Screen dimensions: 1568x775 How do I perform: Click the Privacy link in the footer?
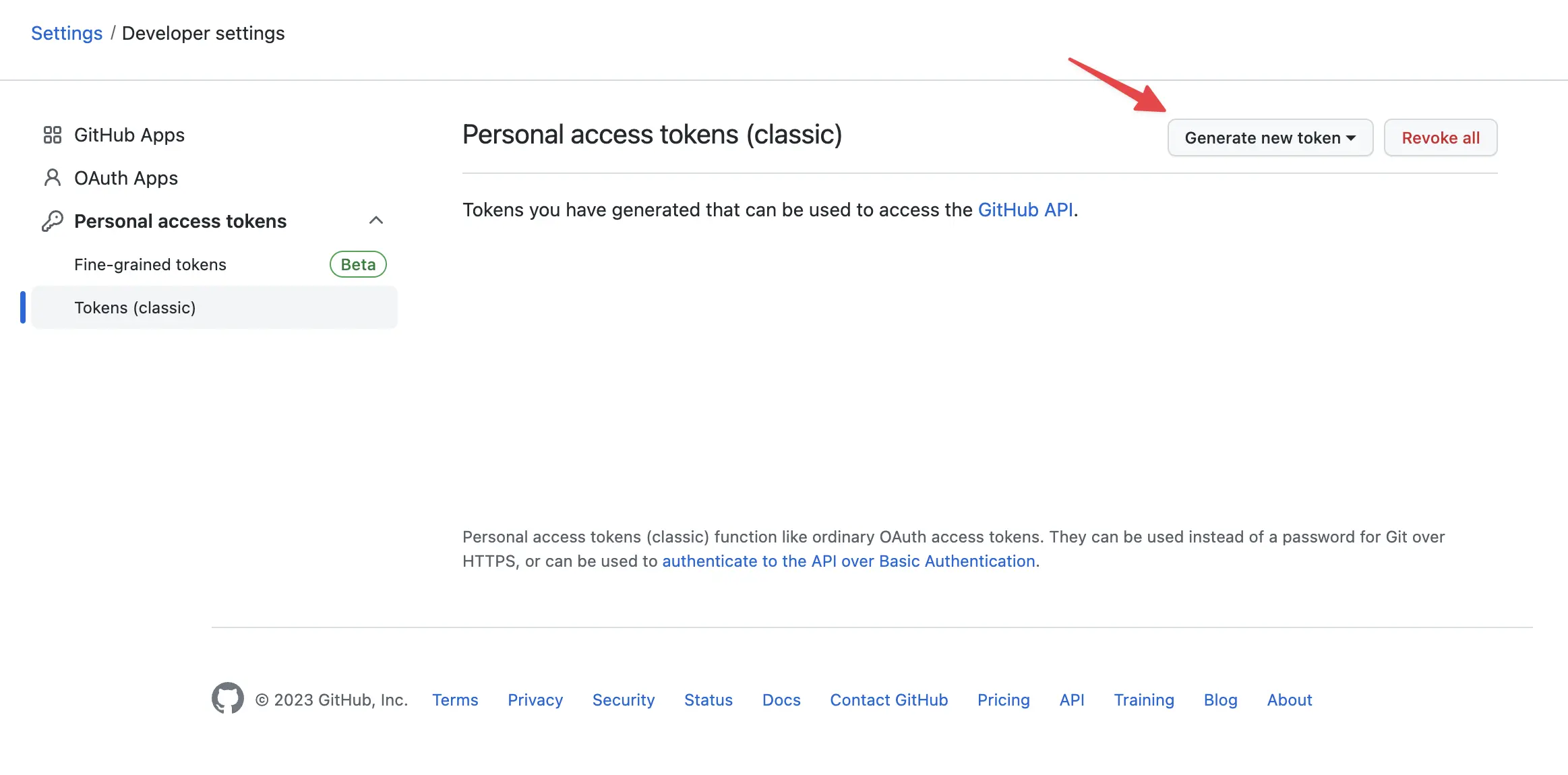coord(535,700)
